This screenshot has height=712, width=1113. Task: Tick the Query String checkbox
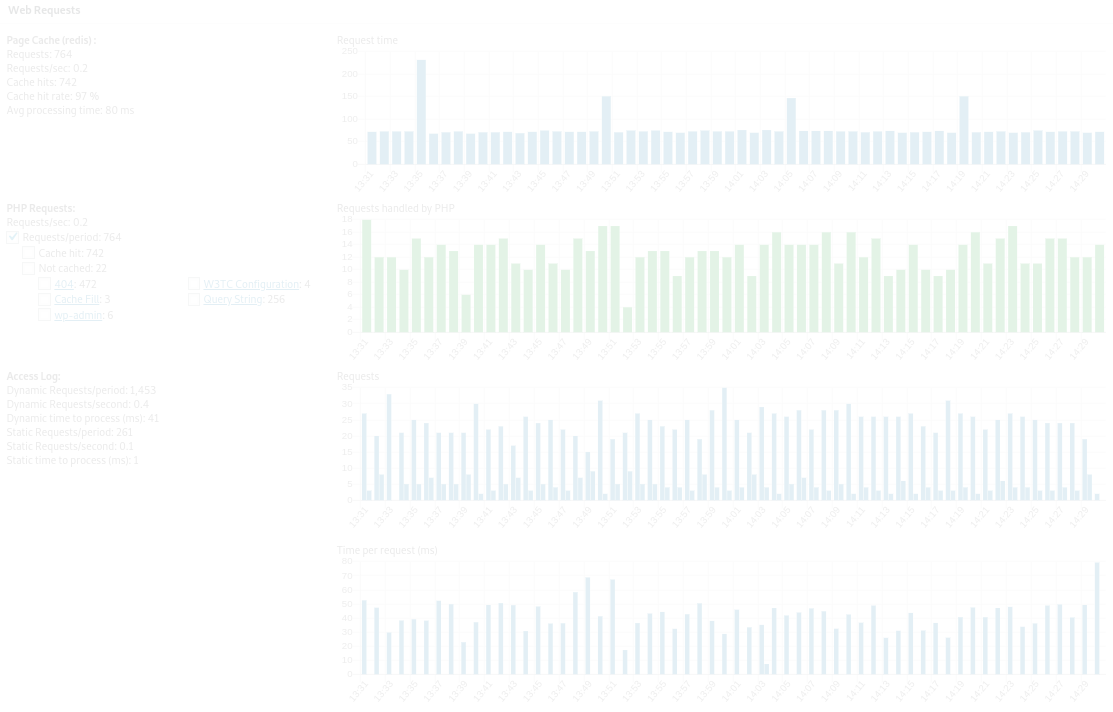point(194,299)
